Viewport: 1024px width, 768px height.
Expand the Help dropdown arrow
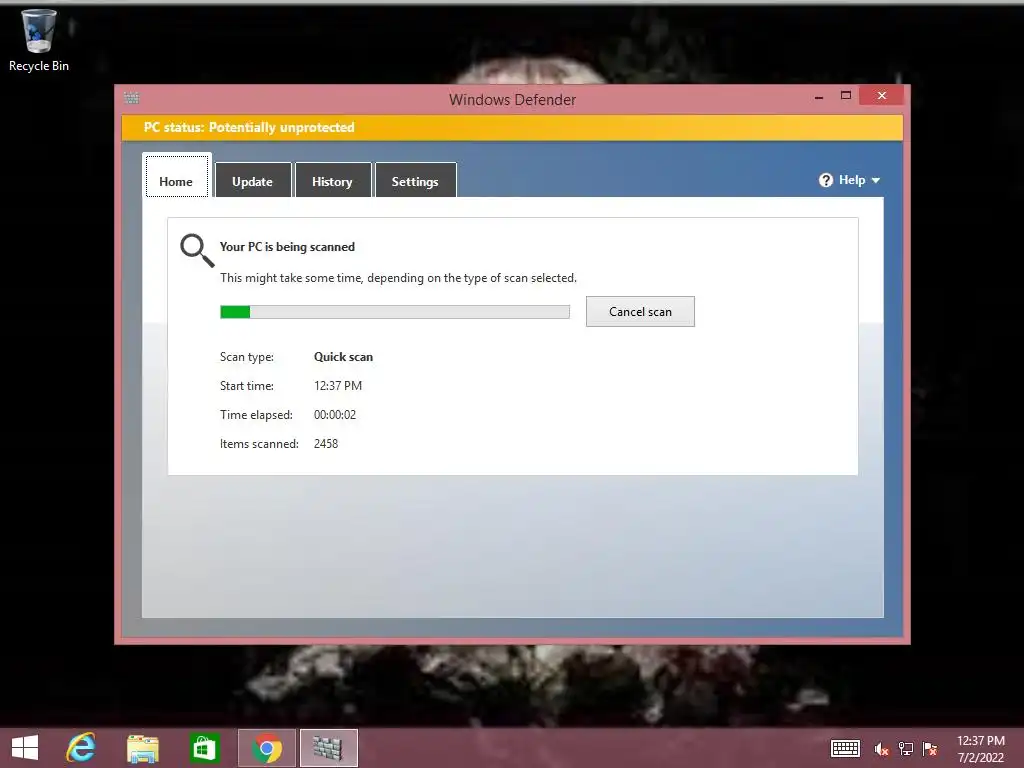(876, 180)
